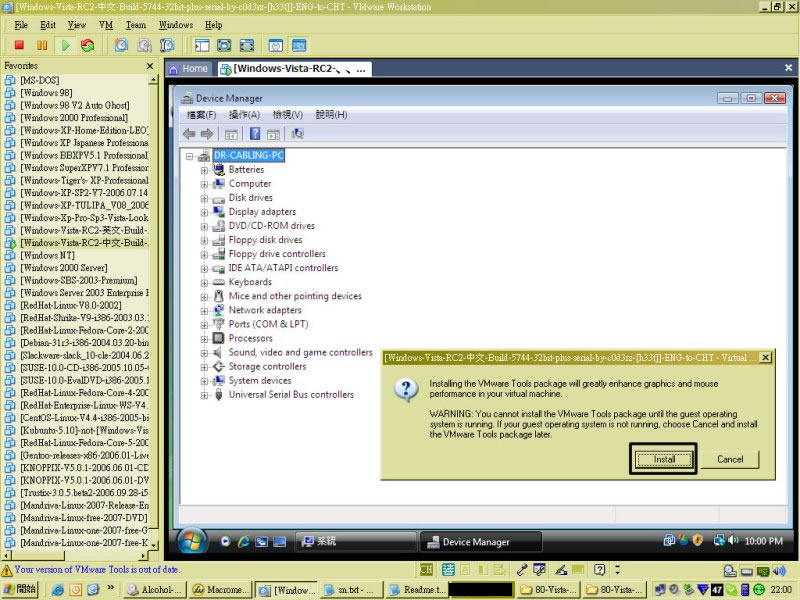Click the volume icon in the Vista tray

pos(734,540)
